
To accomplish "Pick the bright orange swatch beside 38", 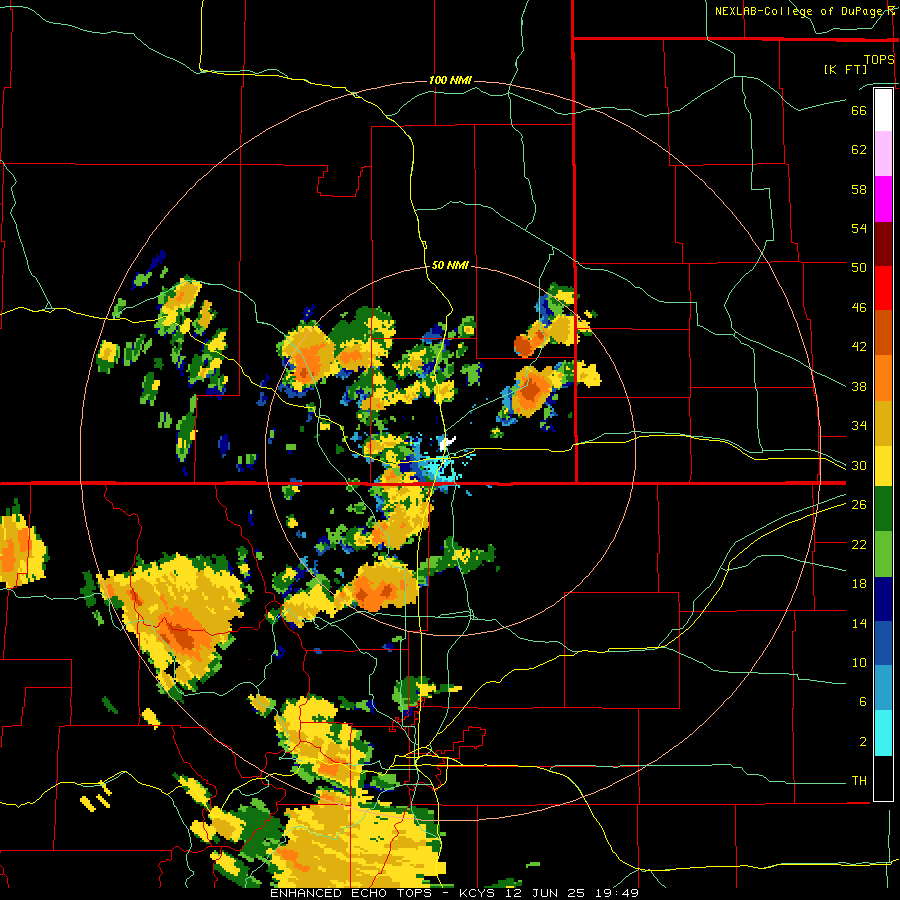I will coord(883,378).
